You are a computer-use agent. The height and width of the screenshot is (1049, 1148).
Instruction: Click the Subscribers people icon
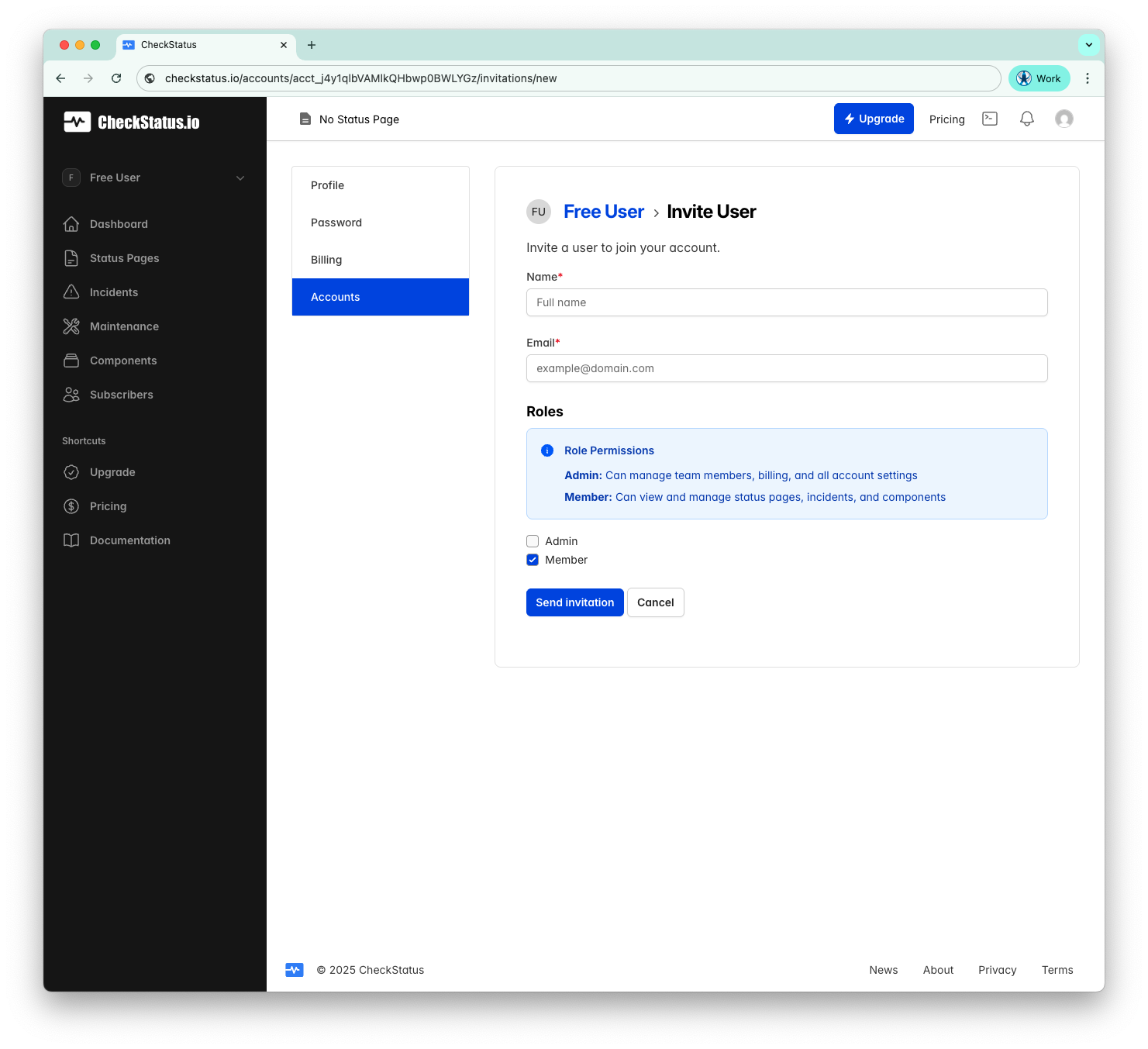click(71, 395)
